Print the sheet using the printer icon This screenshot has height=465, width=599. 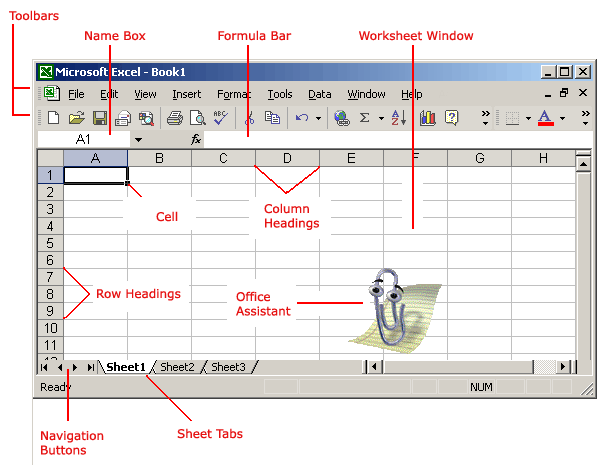pyautogui.click(x=175, y=118)
